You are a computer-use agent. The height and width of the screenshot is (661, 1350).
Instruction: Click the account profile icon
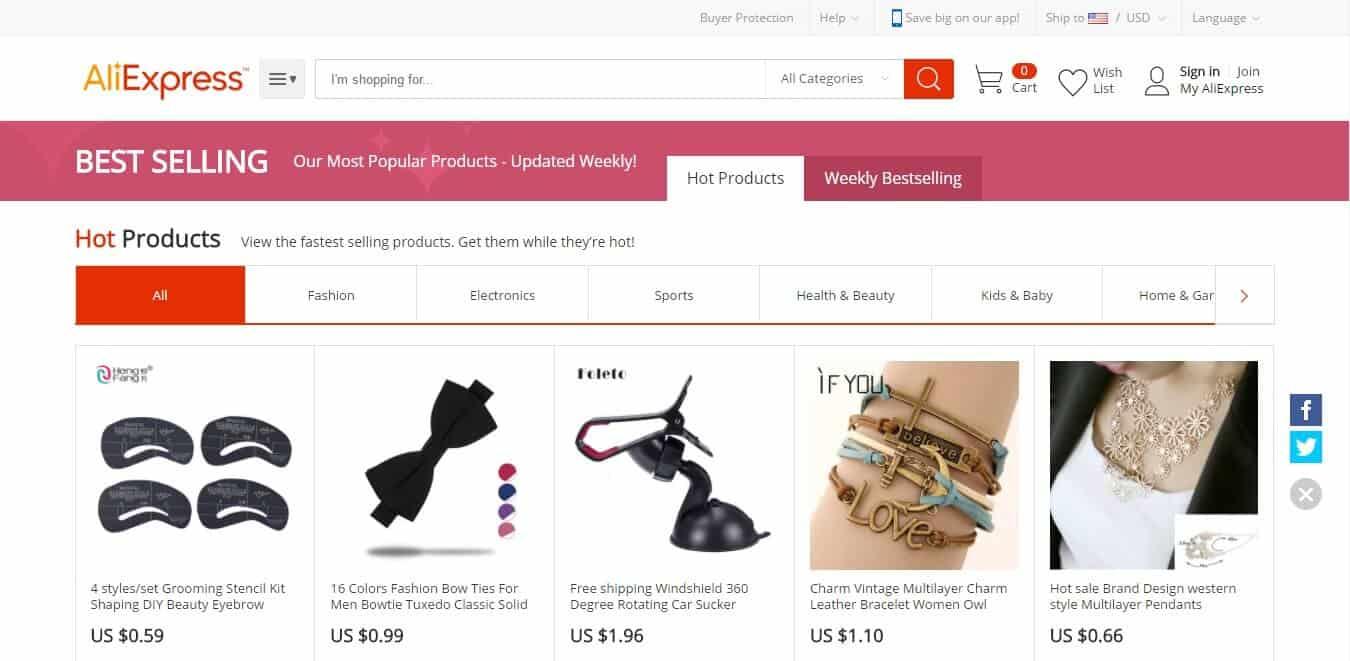1157,81
